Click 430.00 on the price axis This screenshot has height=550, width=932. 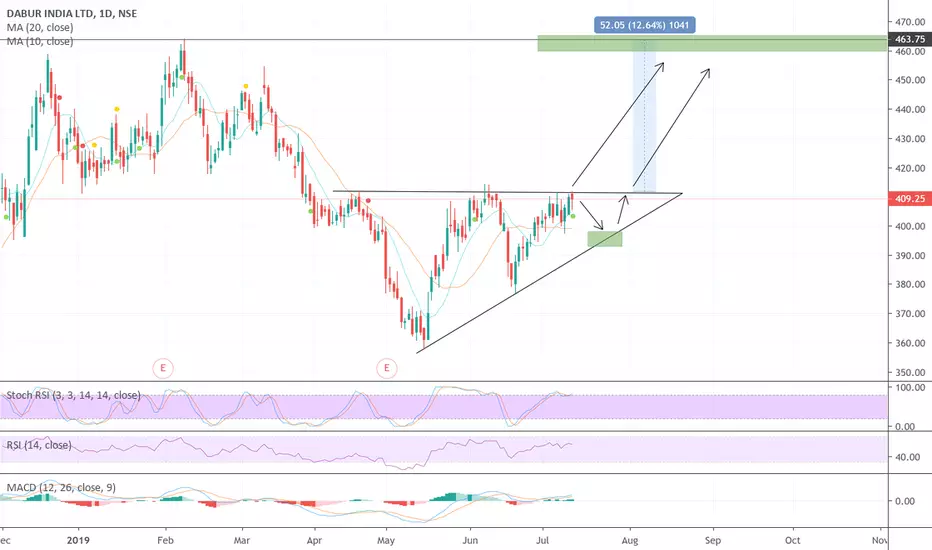(x=909, y=139)
